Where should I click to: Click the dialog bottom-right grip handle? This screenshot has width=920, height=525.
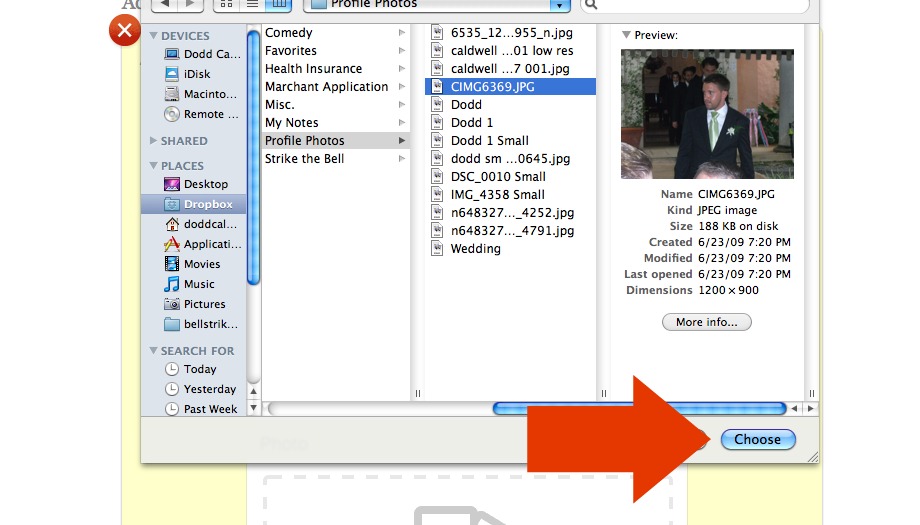(x=813, y=457)
